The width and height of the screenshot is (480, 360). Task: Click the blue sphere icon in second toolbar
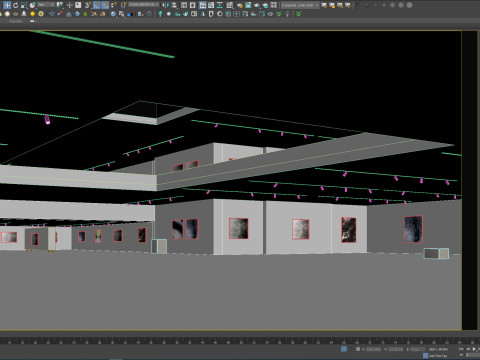click(x=113, y=14)
